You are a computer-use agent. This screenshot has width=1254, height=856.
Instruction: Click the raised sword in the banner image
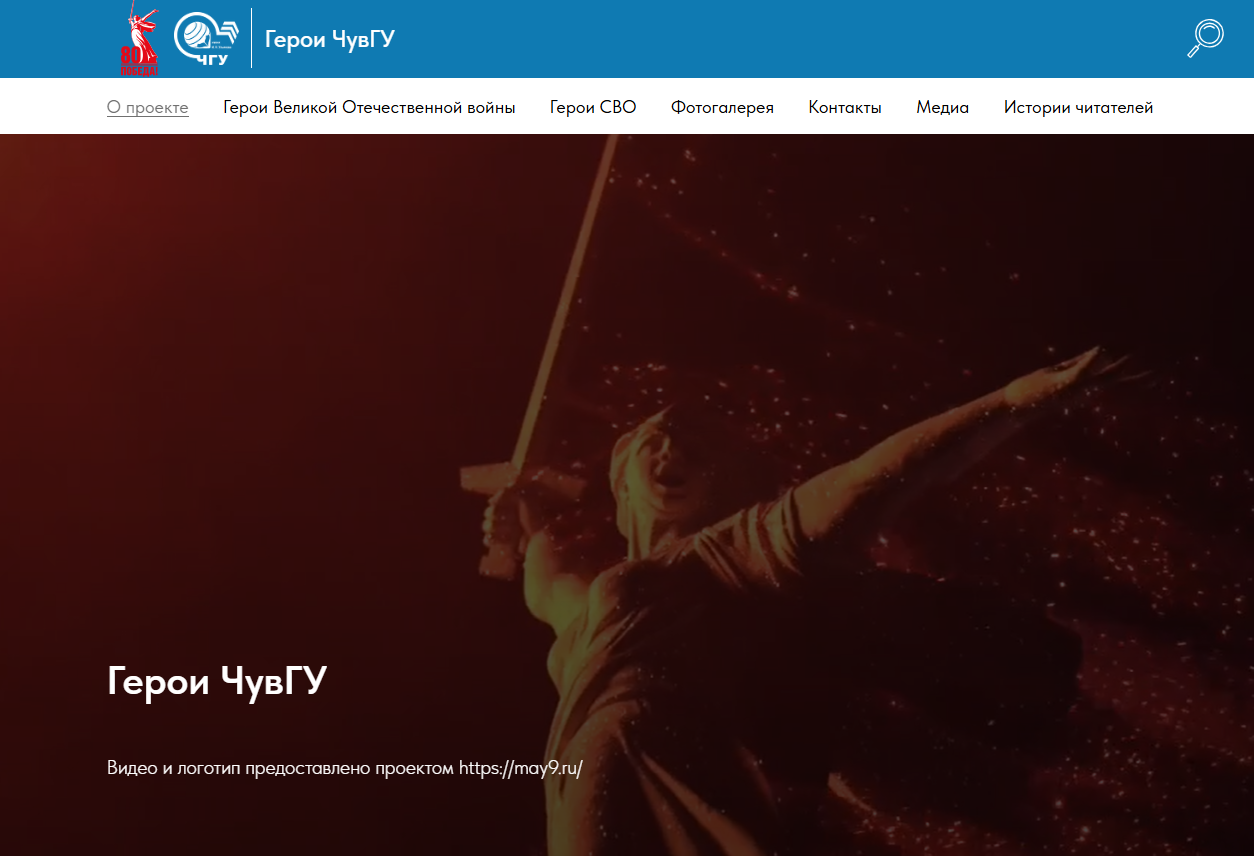570,300
